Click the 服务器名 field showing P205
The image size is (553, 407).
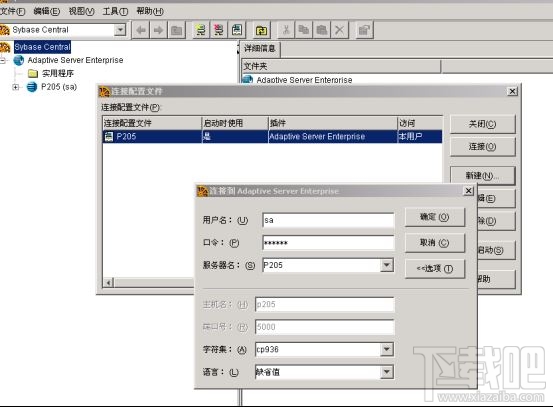pyautogui.click(x=322, y=265)
